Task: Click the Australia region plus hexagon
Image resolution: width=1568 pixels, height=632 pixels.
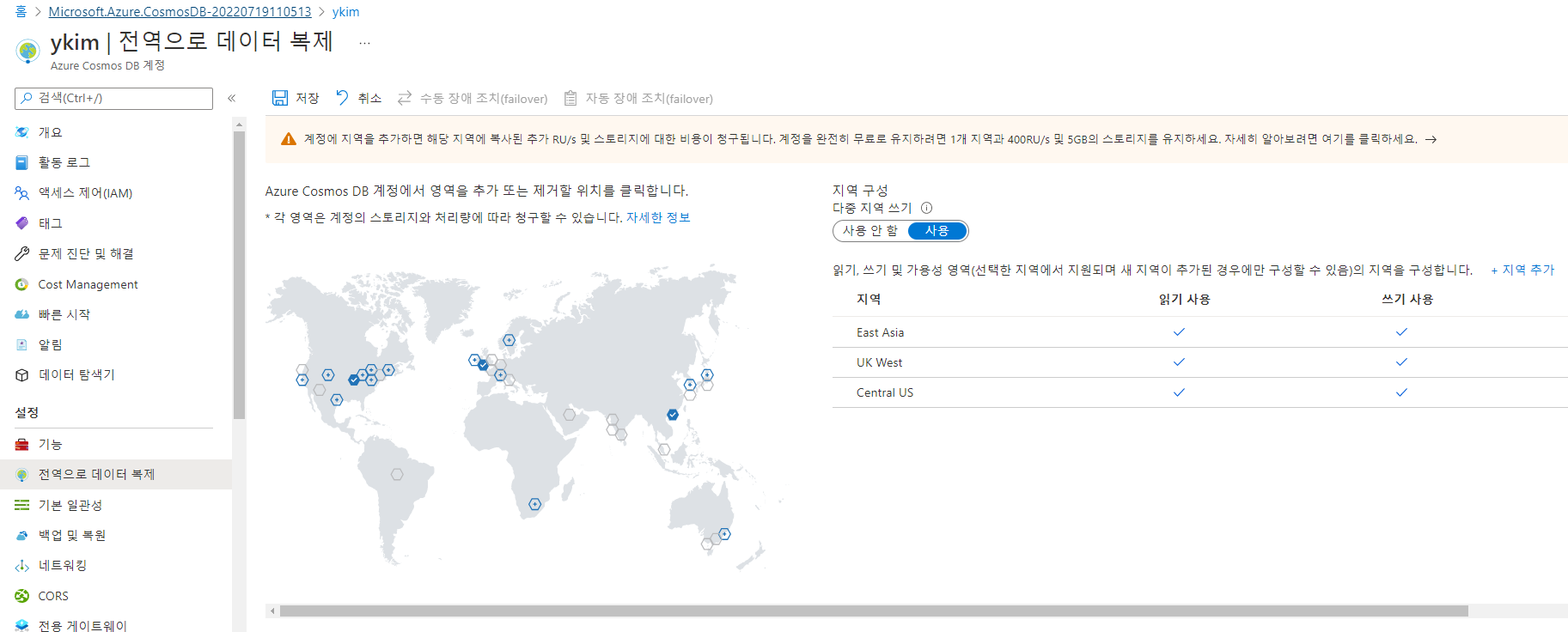Action: [x=724, y=534]
